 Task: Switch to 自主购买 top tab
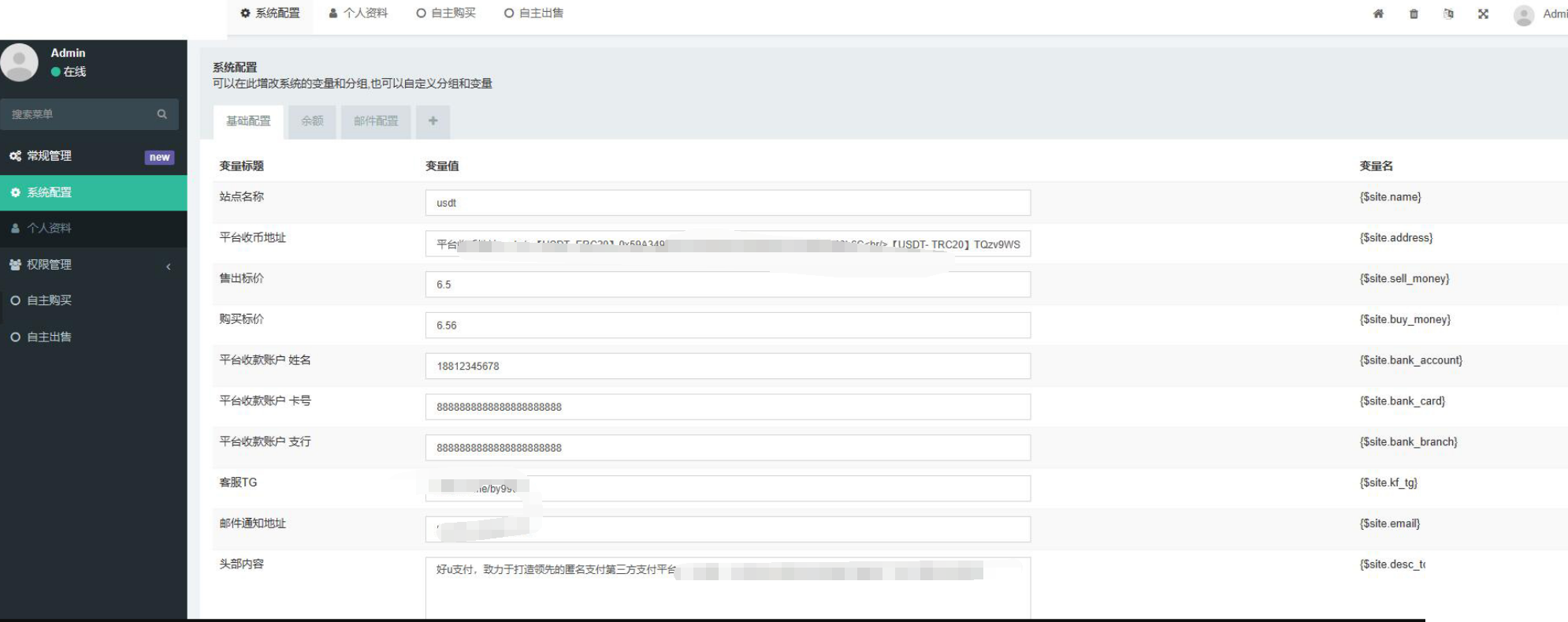446,13
